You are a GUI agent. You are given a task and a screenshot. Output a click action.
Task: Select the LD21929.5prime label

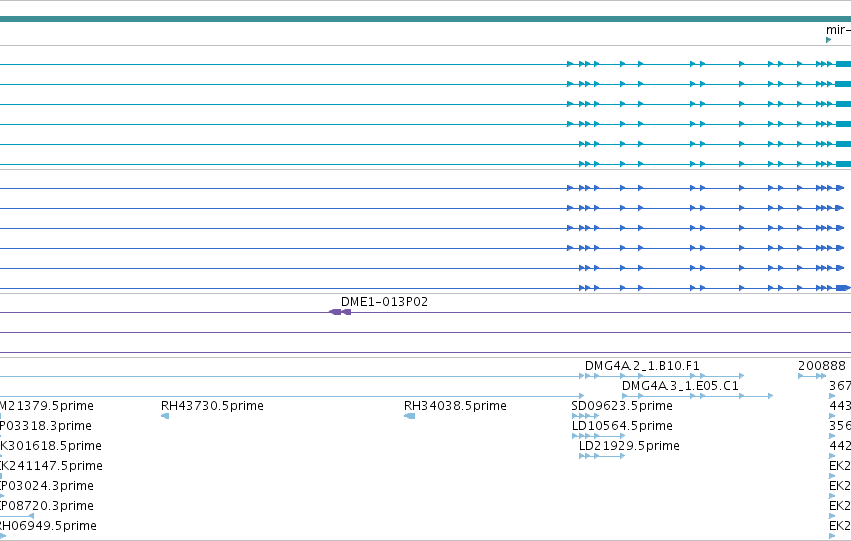tap(629, 446)
